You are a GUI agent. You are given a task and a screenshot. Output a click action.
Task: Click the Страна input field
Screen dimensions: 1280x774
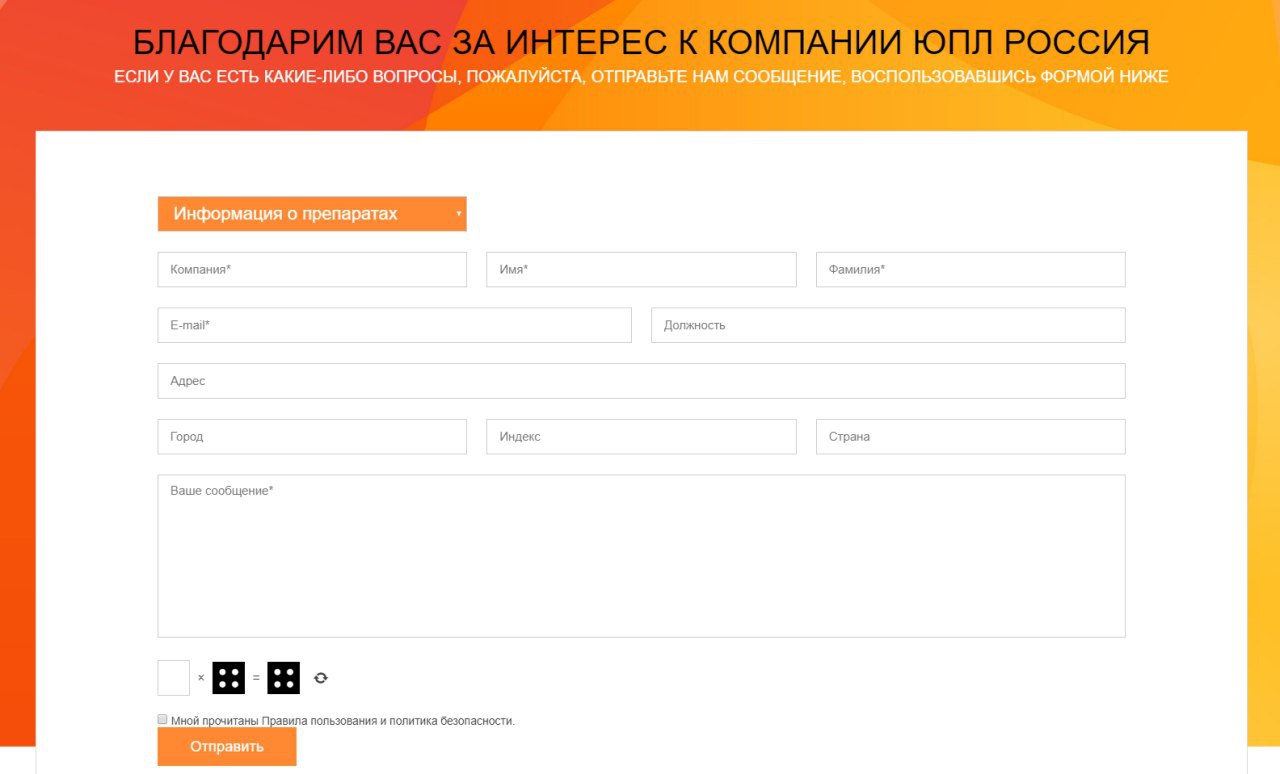tap(970, 437)
